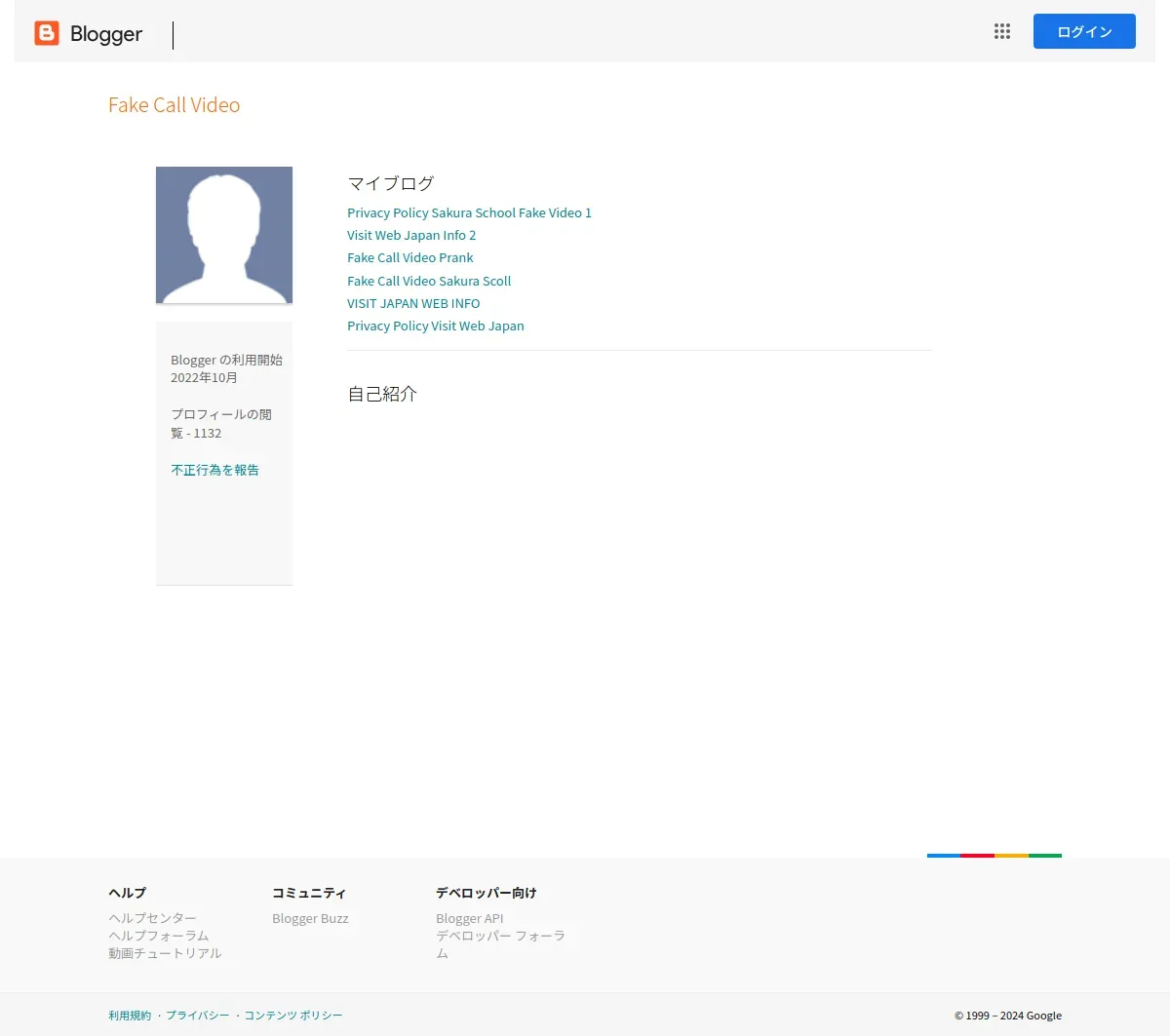Click the デベロッパー向け footer heading
The width and height of the screenshot is (1170, 1036).
pos(487,893)
